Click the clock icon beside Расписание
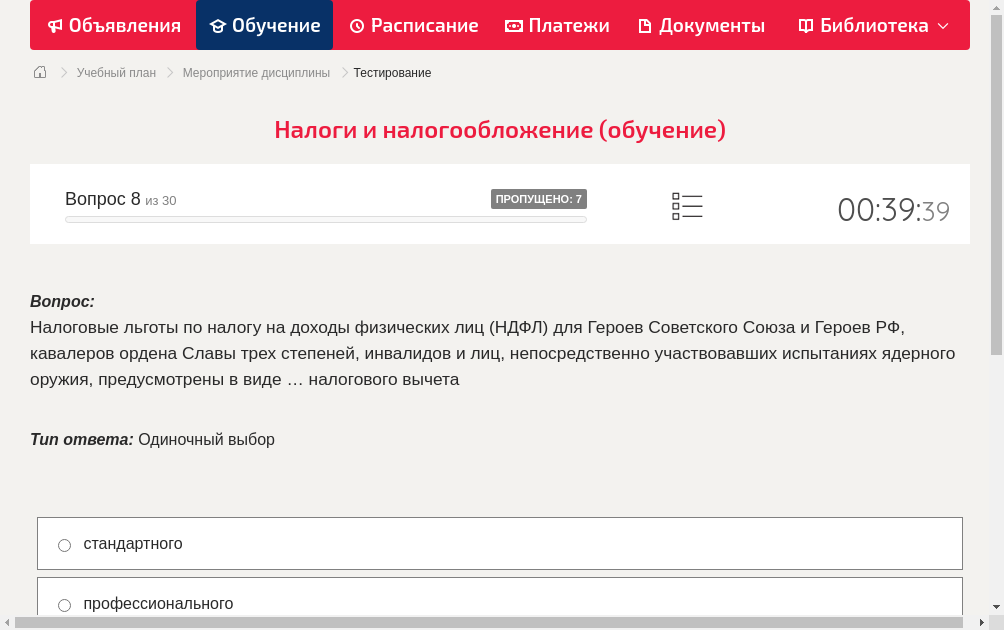This screenshot has width=1004, height=630. click(357, 25)
